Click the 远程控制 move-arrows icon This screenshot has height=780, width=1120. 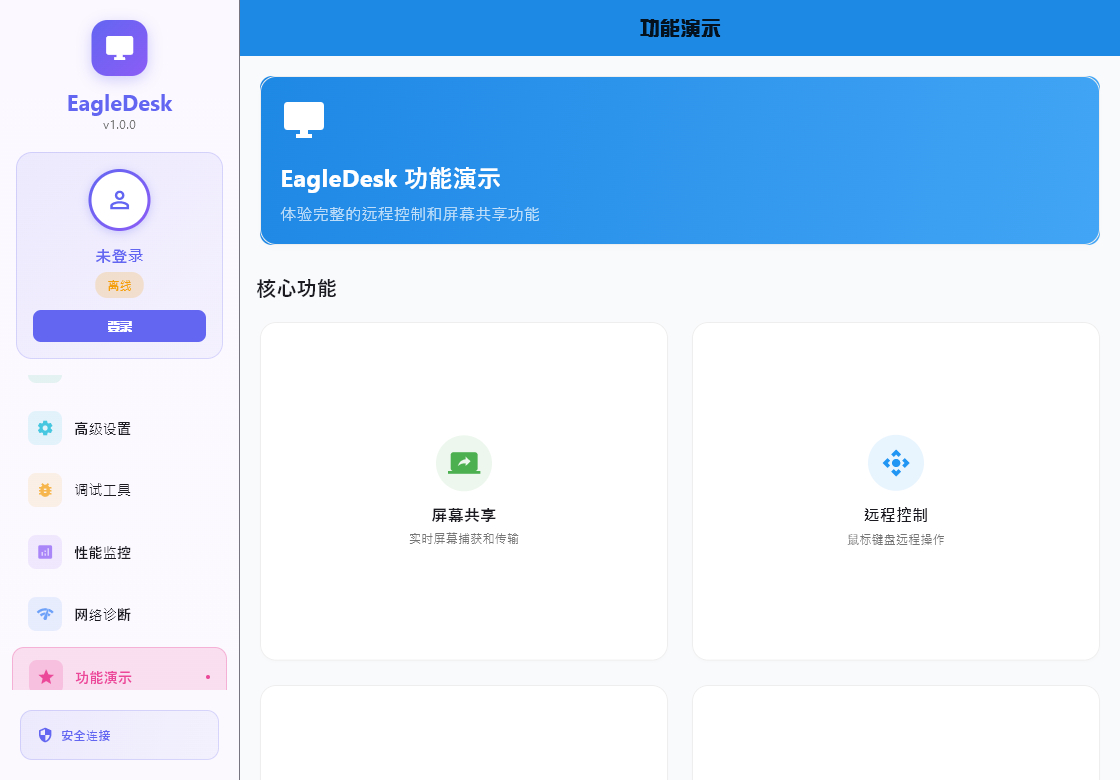(x=895, y=462)
